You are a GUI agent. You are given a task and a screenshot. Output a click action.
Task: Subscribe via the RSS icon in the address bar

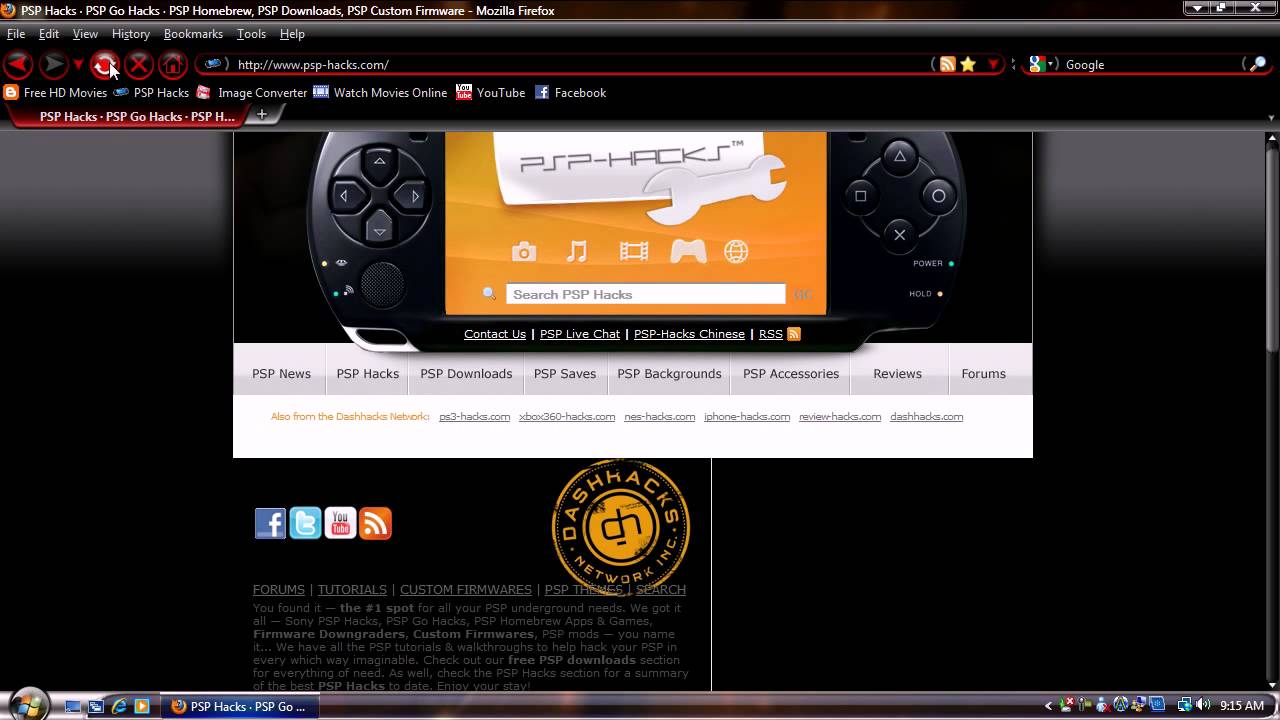tap(947, 64)
